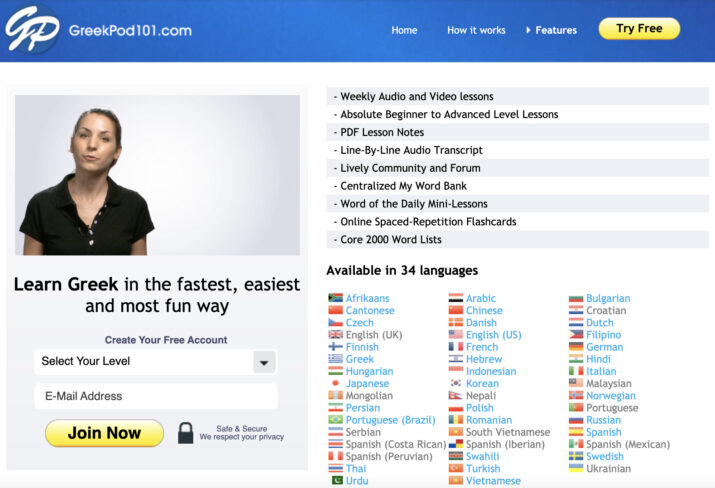The width and height of the screenshot is (715, 488).
Task: Click the Turkish flag icon
Action: pyautogui.click(x=456, y=468)
